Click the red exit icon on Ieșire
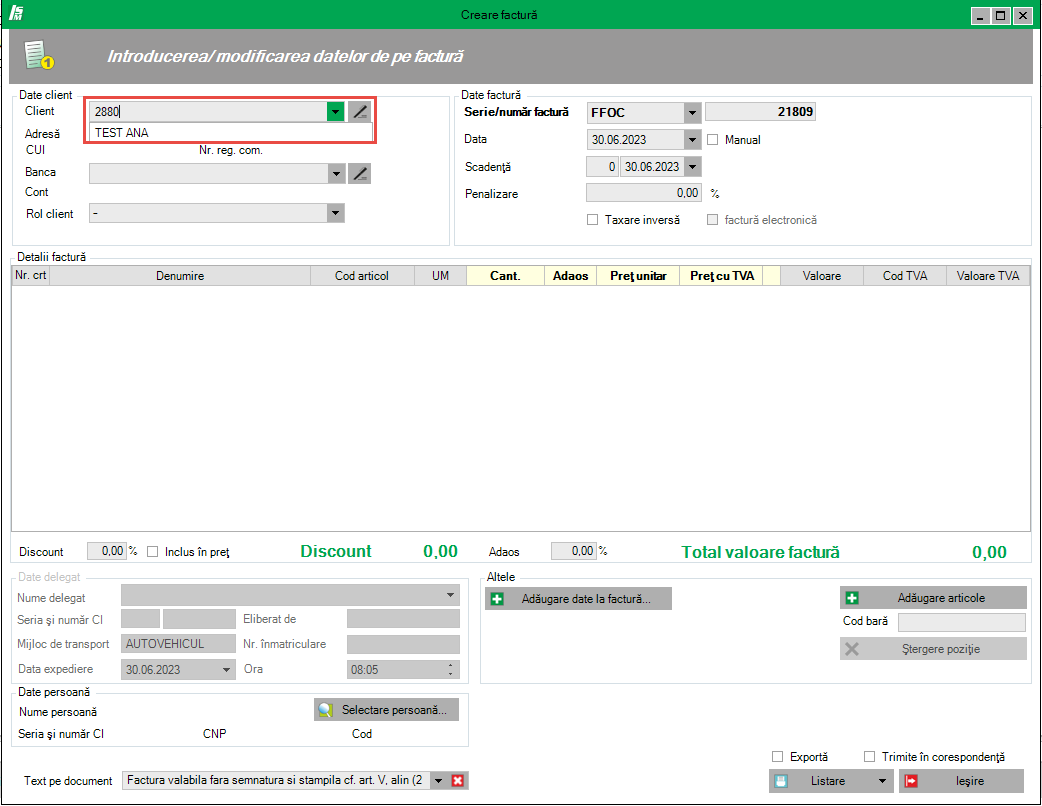This screenshot has width=1042, height=806. (911, 781)
